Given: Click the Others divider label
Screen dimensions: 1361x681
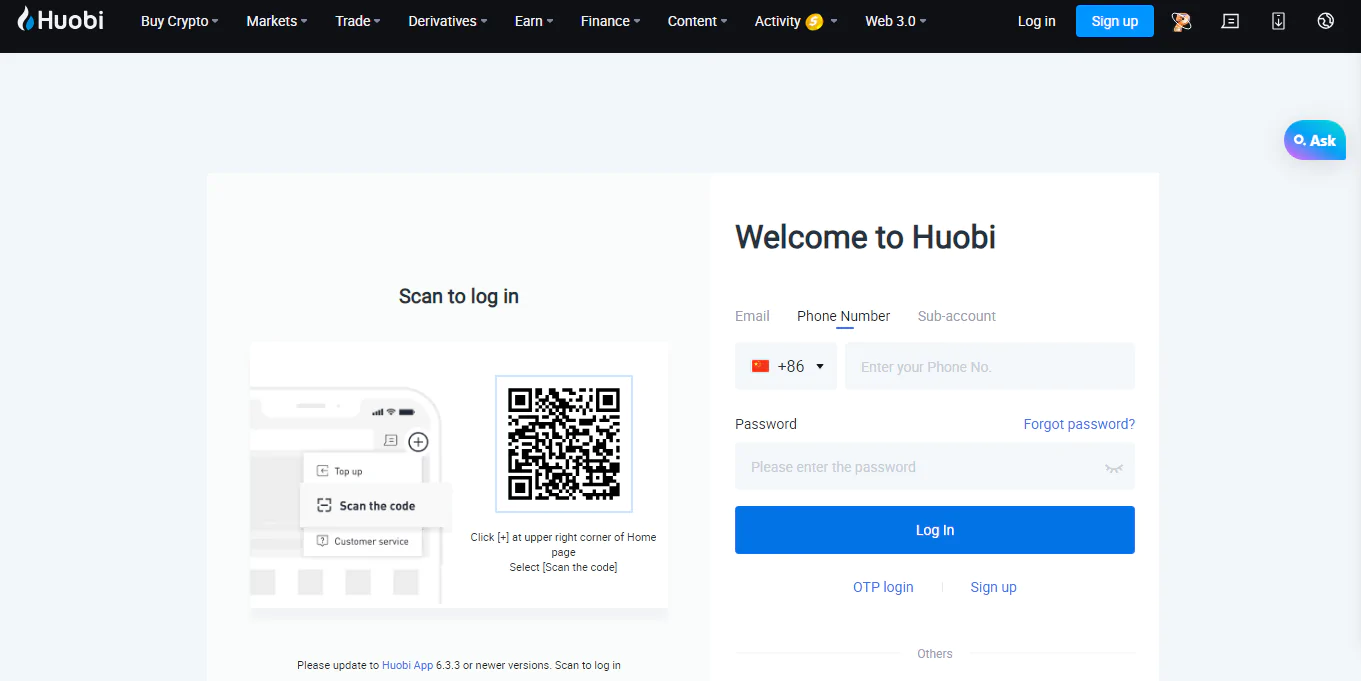Looking at the screenshot, I should tap(935, 654).
